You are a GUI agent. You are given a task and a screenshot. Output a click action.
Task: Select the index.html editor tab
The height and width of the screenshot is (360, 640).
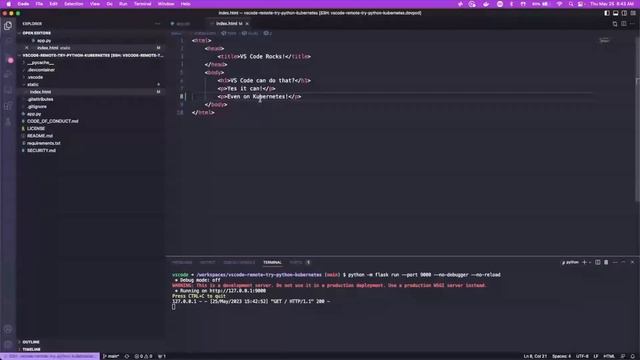229,24
